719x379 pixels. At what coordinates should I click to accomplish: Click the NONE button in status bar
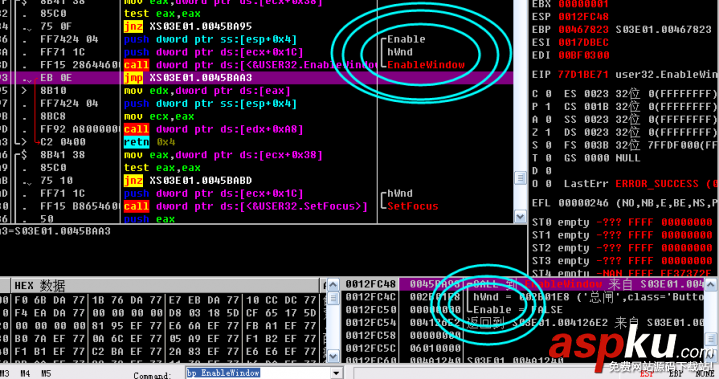click(705, 374)
